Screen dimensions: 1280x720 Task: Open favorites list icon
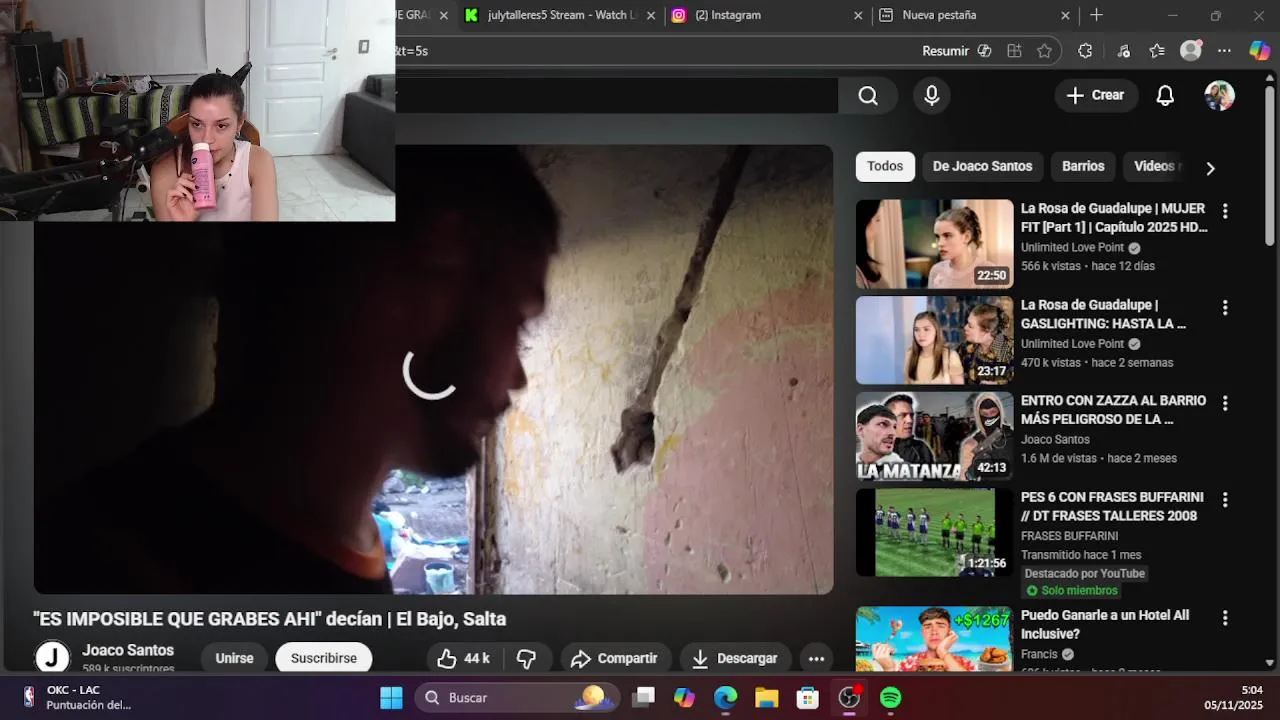coord(1157,51)
